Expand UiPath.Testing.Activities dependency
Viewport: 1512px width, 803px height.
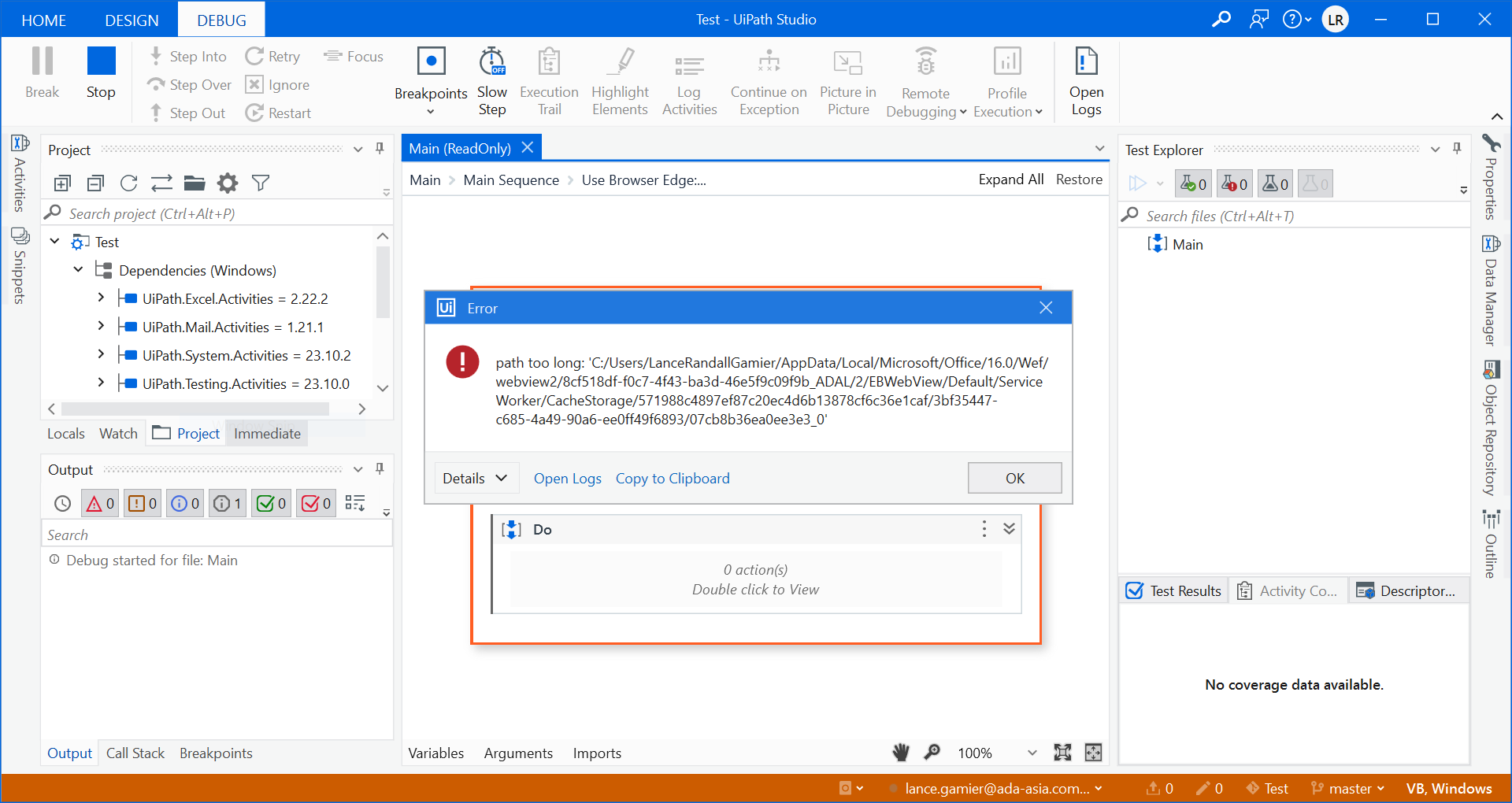101,383
